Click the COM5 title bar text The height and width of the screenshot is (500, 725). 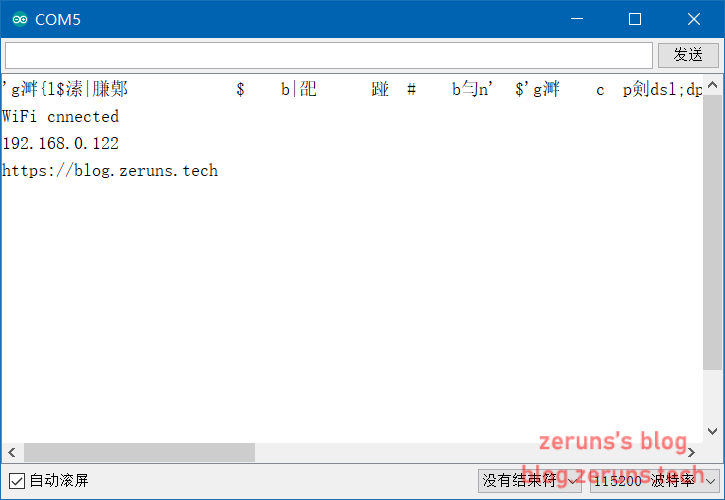tap(59, 19)
